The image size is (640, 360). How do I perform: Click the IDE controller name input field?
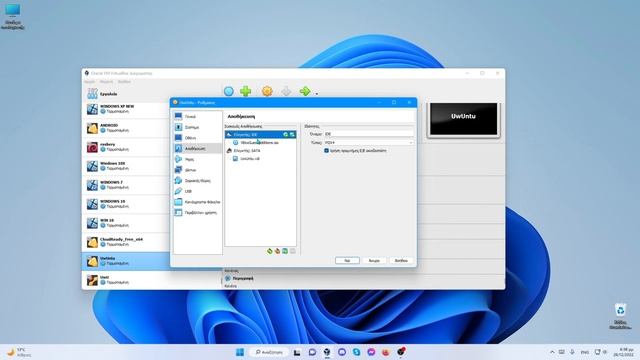tap(369, 134)
